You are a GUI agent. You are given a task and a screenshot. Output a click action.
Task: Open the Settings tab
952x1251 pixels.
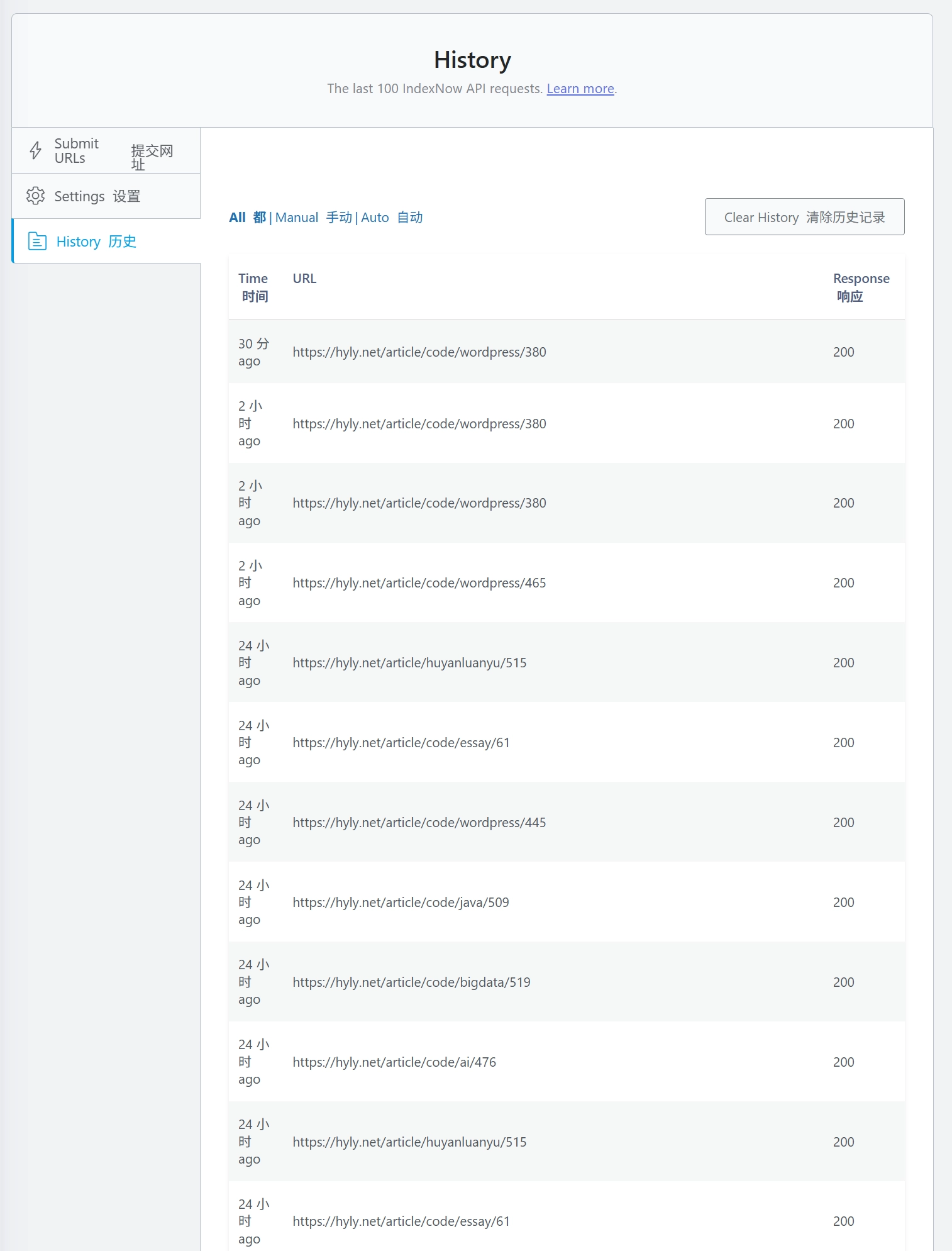pos(106,196)
